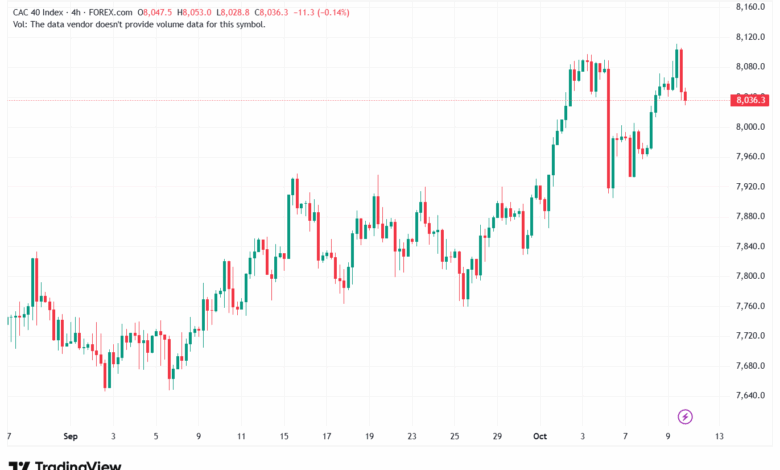Click the TradingView brand text
Screen dimensions: 780x470
click(x=78, y=465)
